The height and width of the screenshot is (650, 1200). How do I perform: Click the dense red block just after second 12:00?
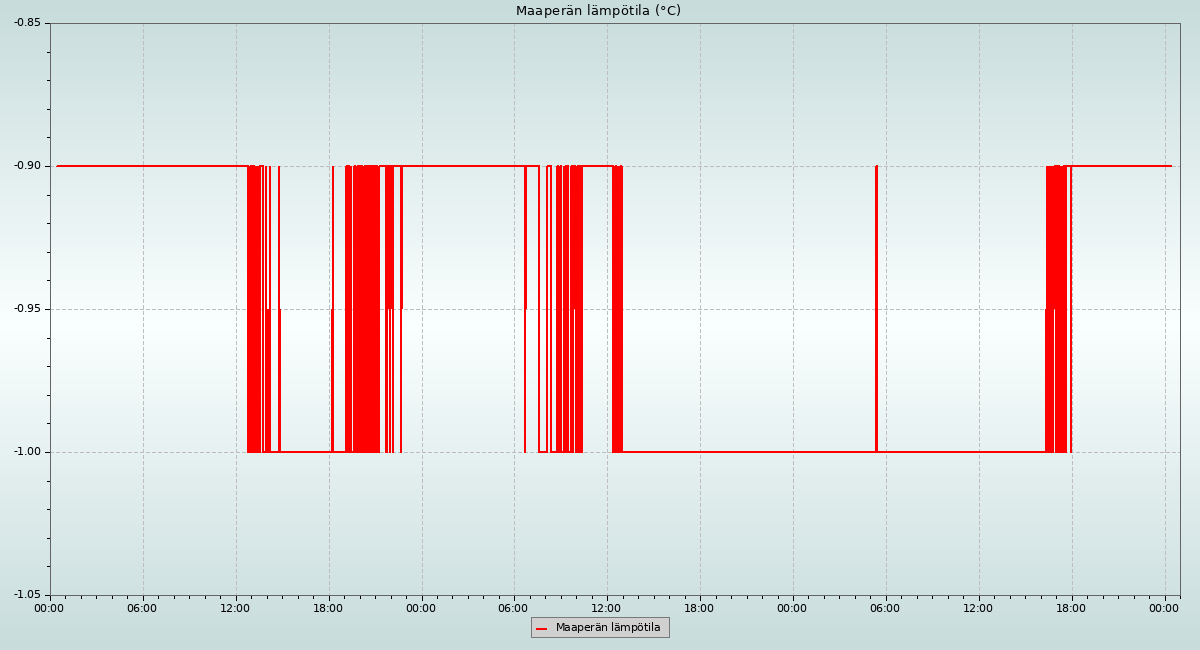click(x=617, y=310)
